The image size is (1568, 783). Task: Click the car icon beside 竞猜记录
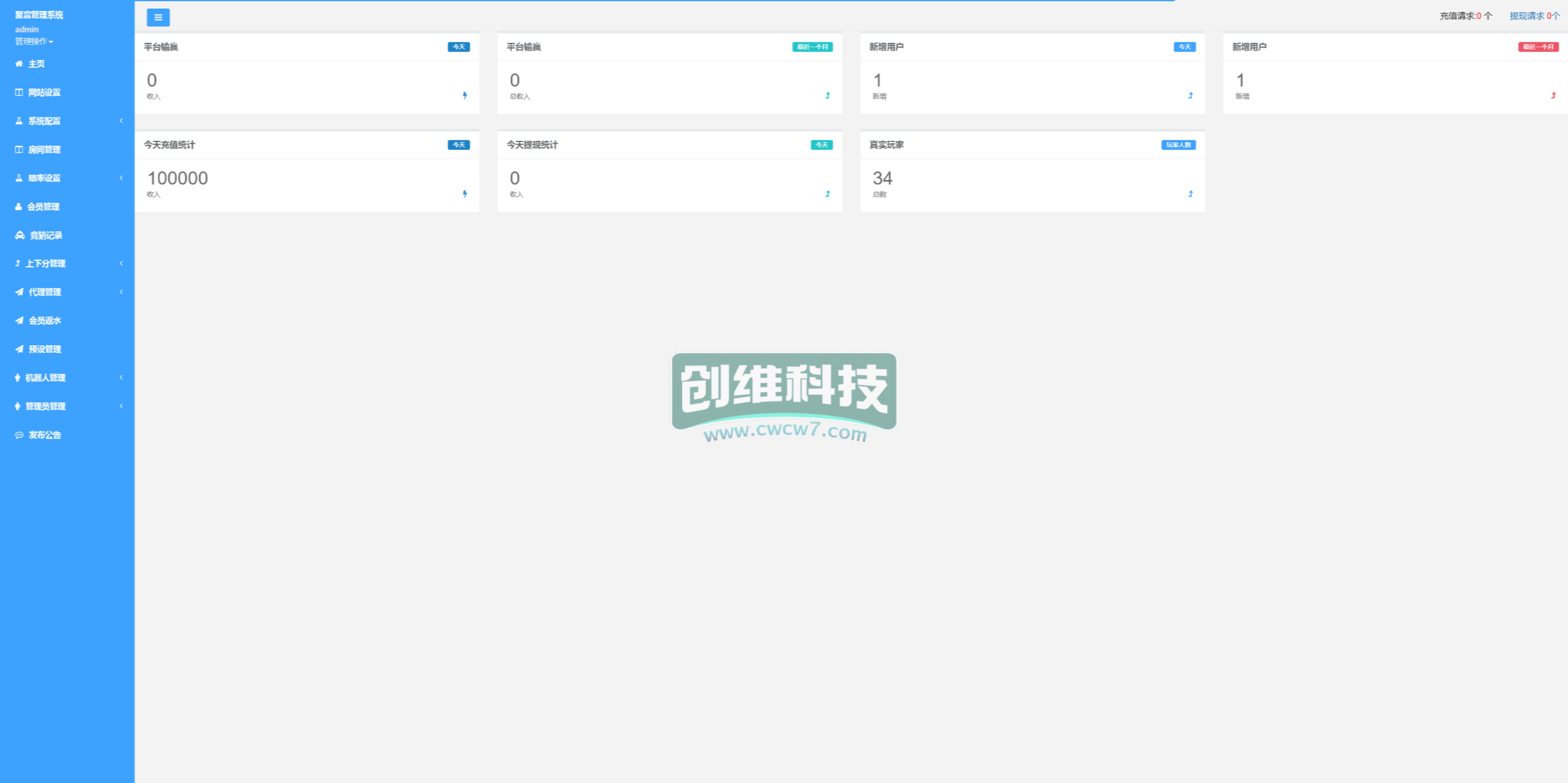coord(20,235)
